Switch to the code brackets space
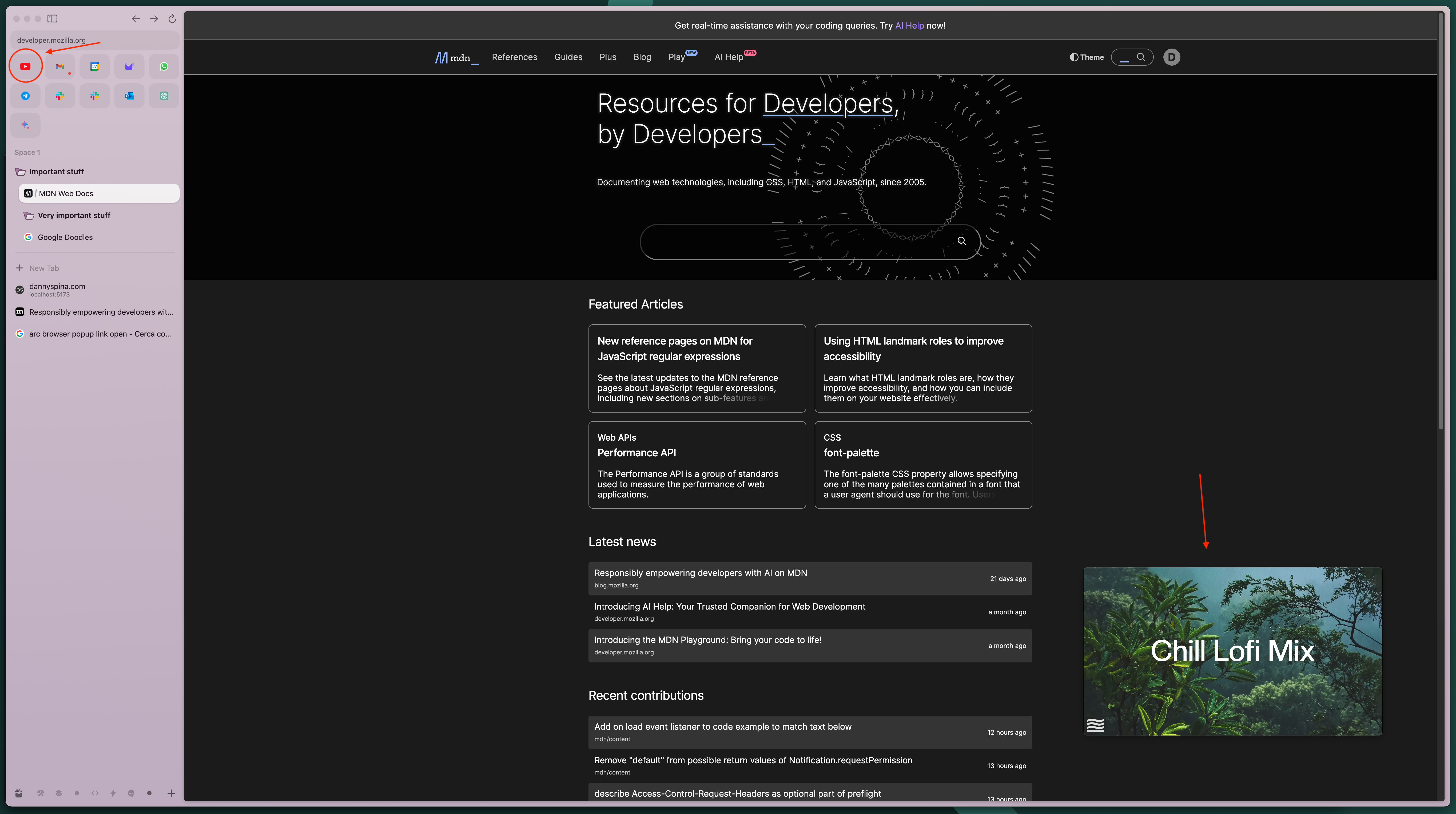The image size is (1456, 814). [x=95, y=793]
